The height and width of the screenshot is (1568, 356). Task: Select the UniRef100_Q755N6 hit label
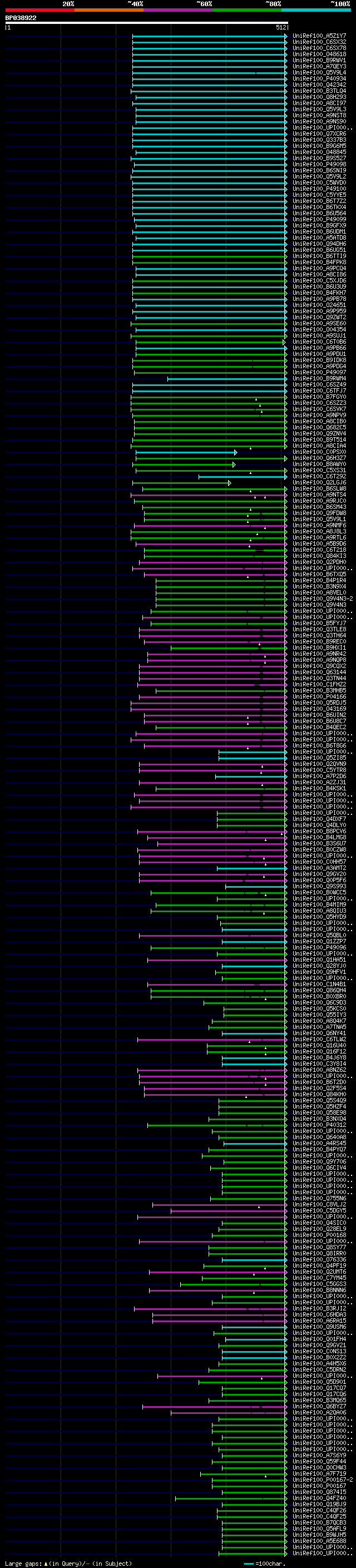(319, 1199)
